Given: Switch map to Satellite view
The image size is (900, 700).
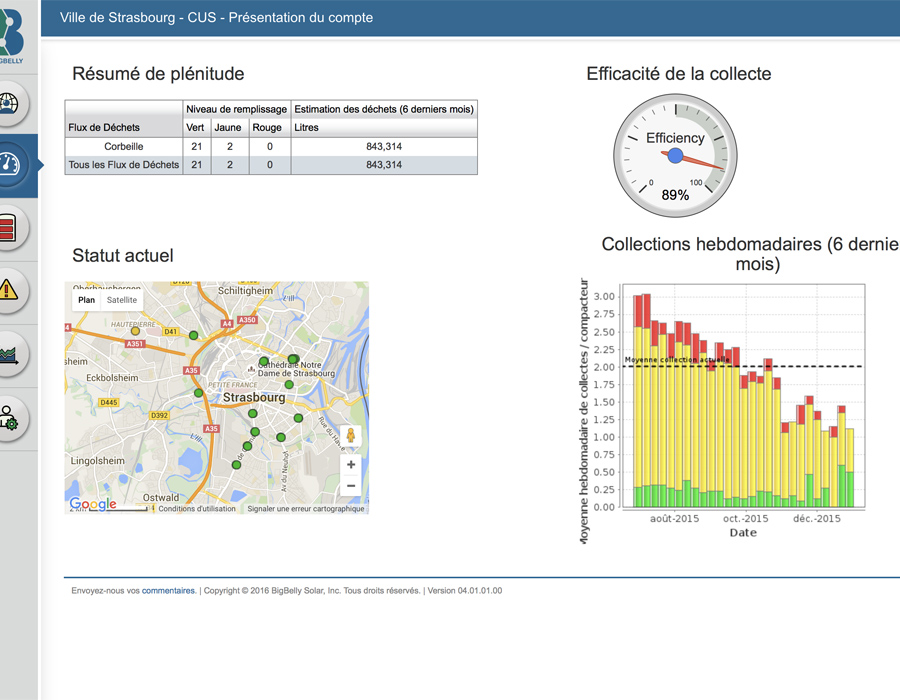Looking at the screenshot, I should click(x=122, y=300).
